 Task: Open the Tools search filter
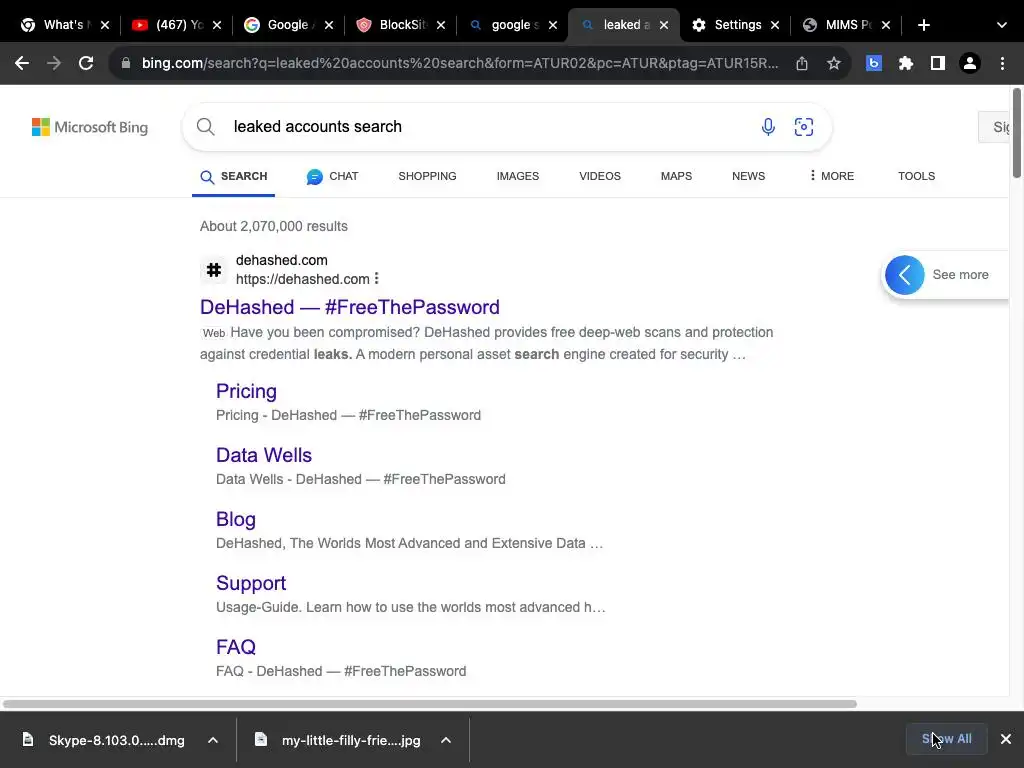[x=916, y=176]
